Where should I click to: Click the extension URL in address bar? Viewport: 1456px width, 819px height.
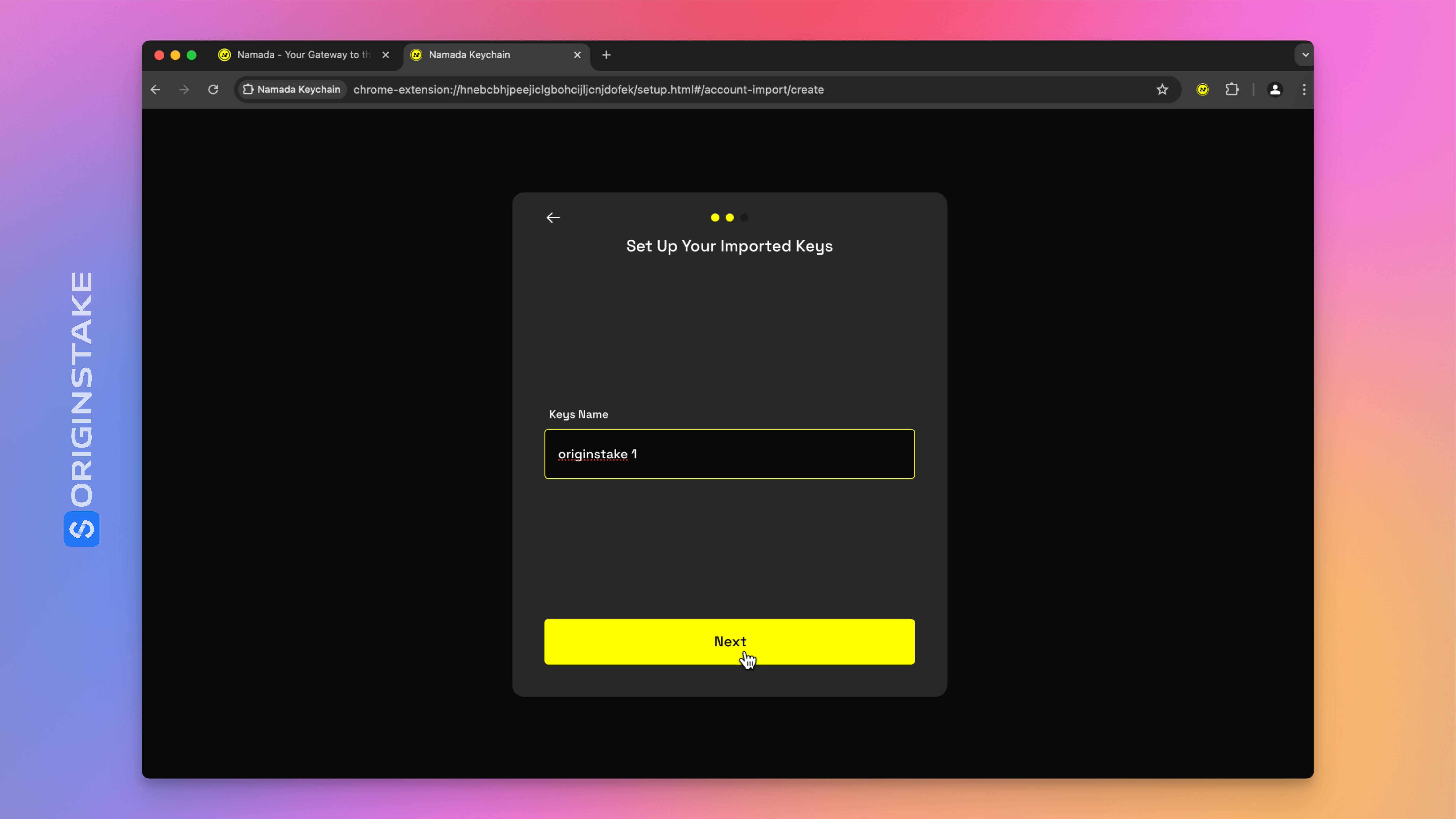(x=588, y=89)
